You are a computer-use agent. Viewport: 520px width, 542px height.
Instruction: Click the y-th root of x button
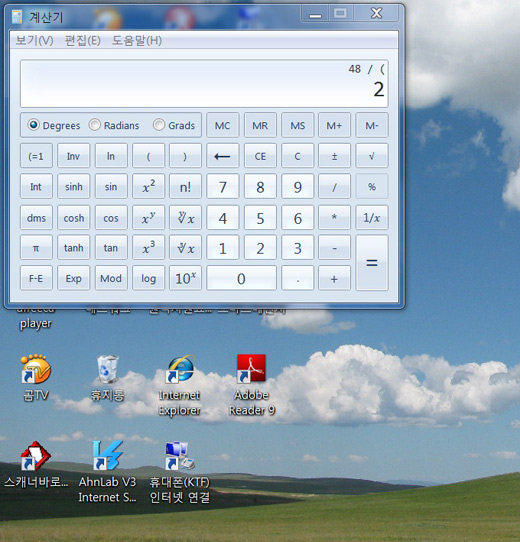(185, 218)
